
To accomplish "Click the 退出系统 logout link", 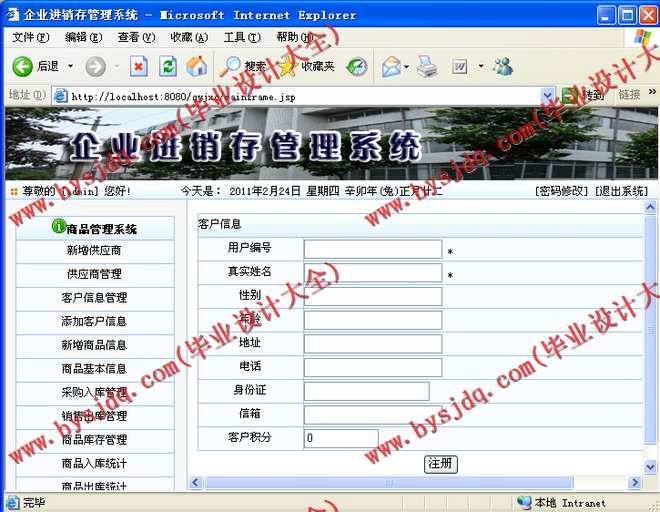I will (x=621, y=191).
